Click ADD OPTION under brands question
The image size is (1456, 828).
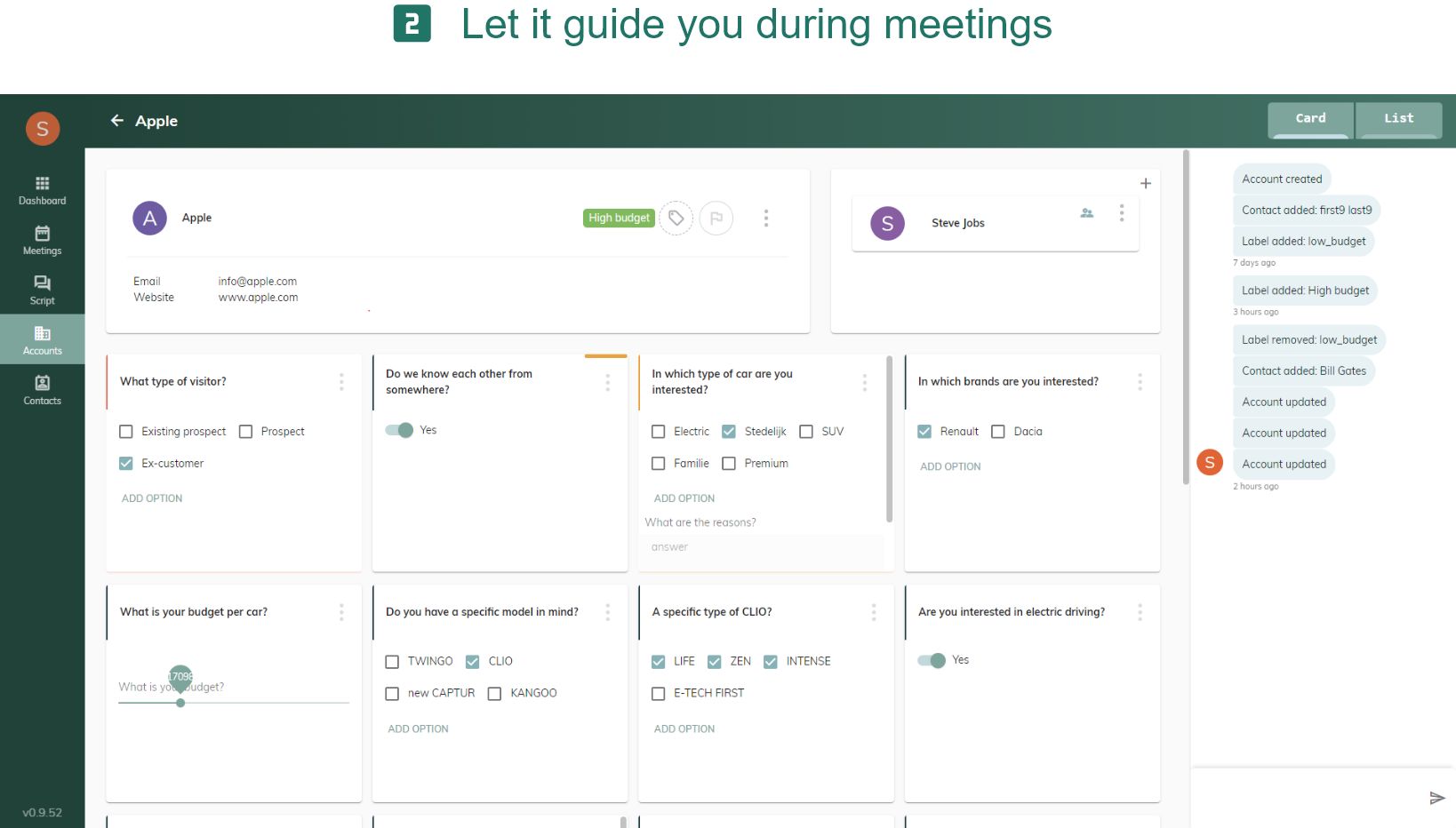click(x=950, y=466)
